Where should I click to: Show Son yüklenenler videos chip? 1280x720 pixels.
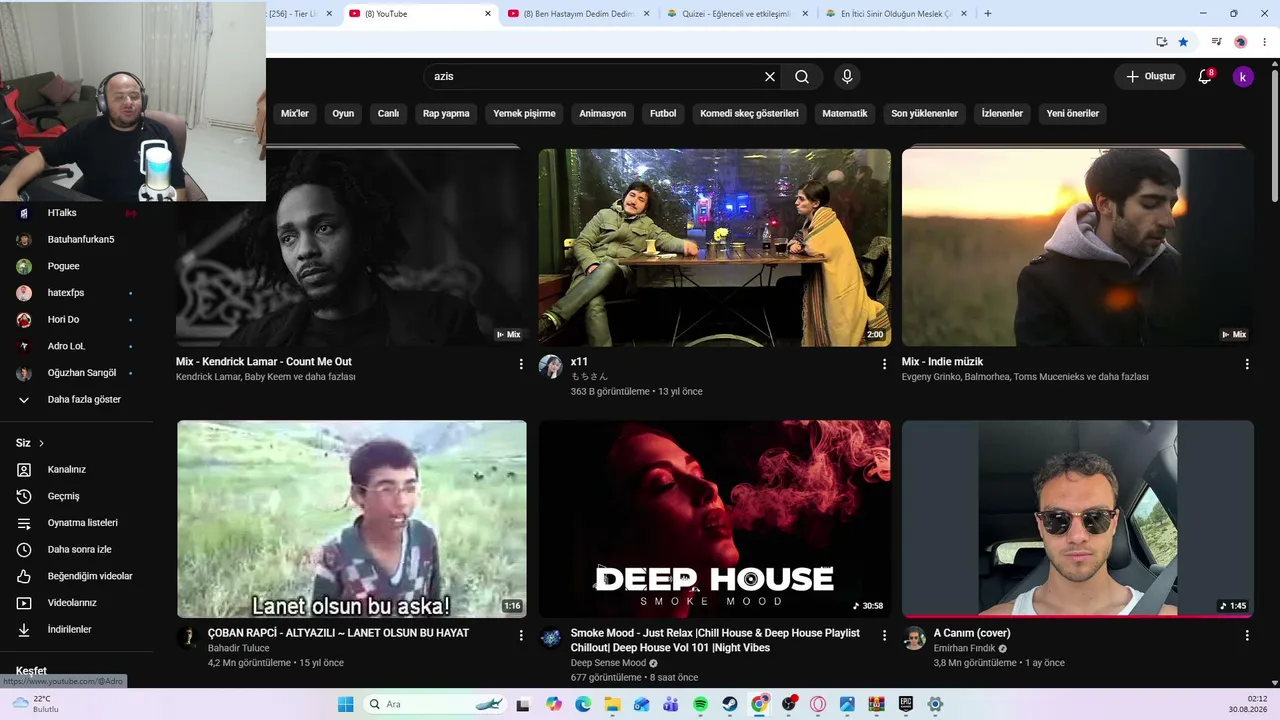pos(924,114)
